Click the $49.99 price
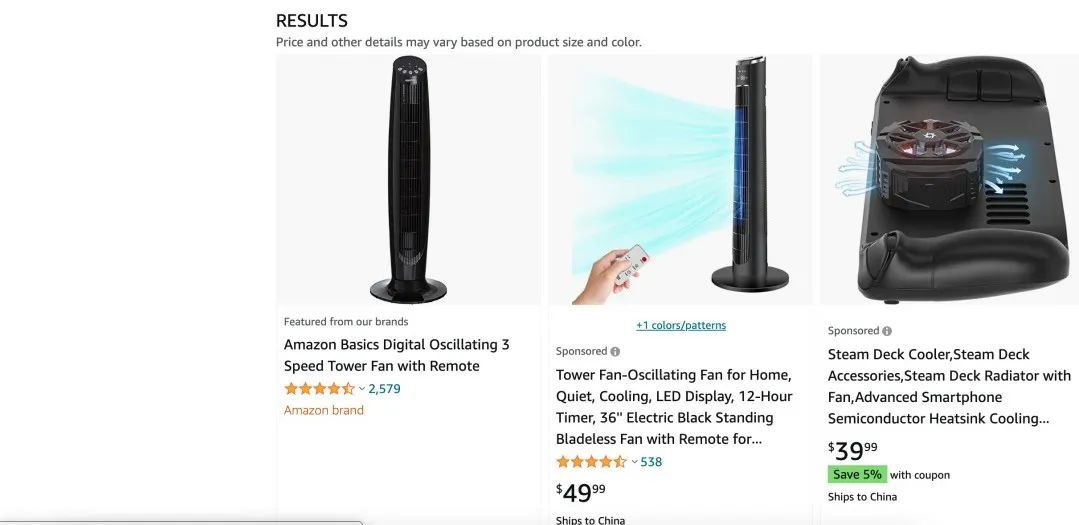The image size is (1079, 525). (581, 492)
